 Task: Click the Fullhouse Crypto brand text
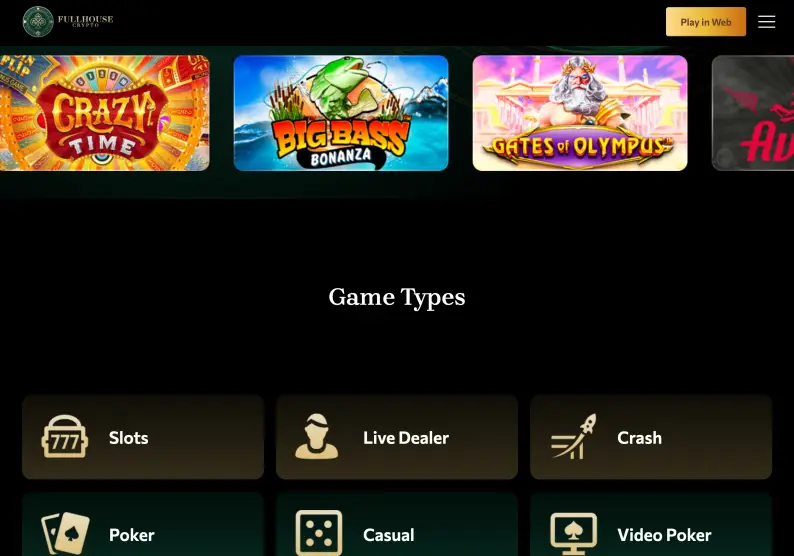(x=85, y=20)
